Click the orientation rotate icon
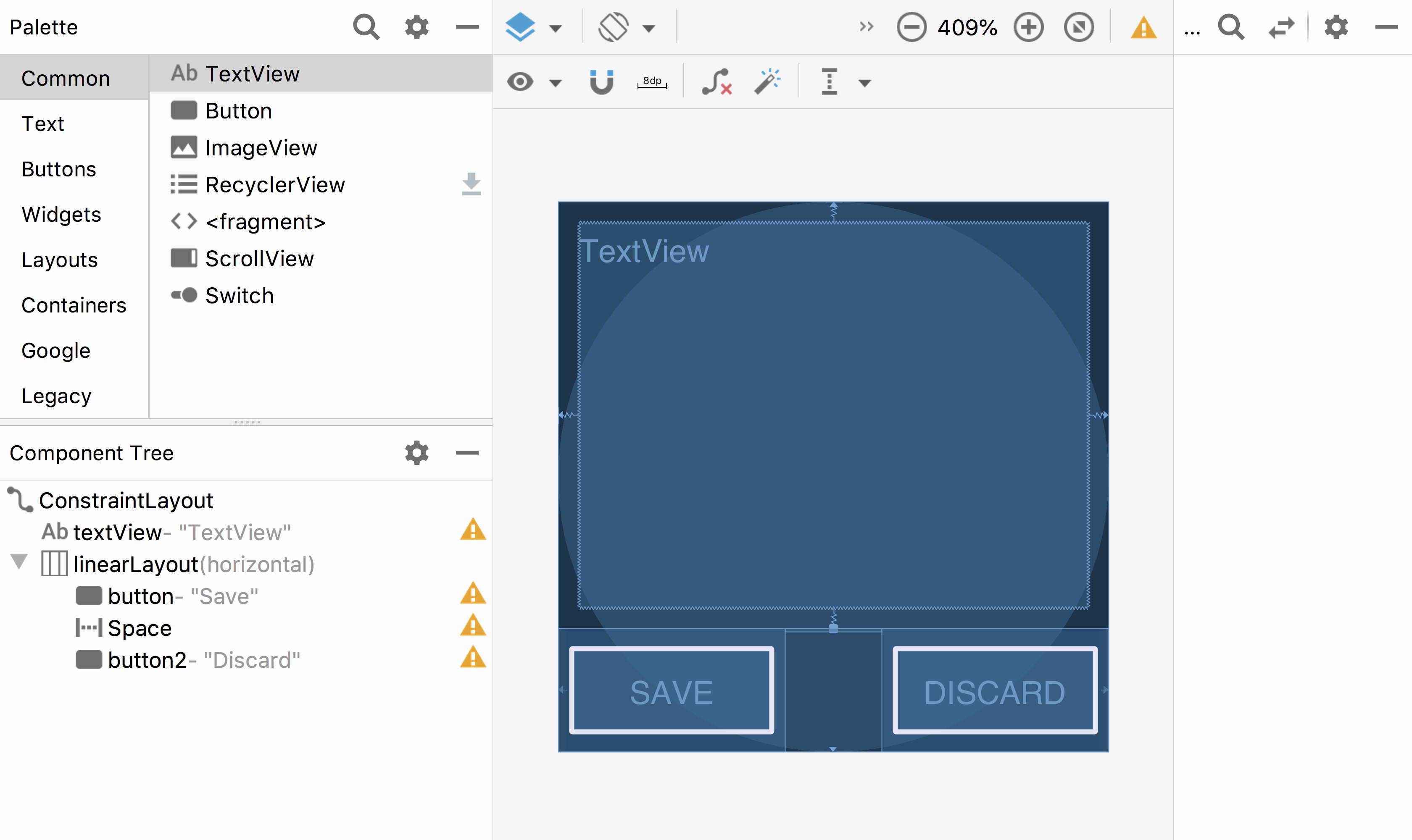The image size is (1412, 840). click(x=613, y=27)
